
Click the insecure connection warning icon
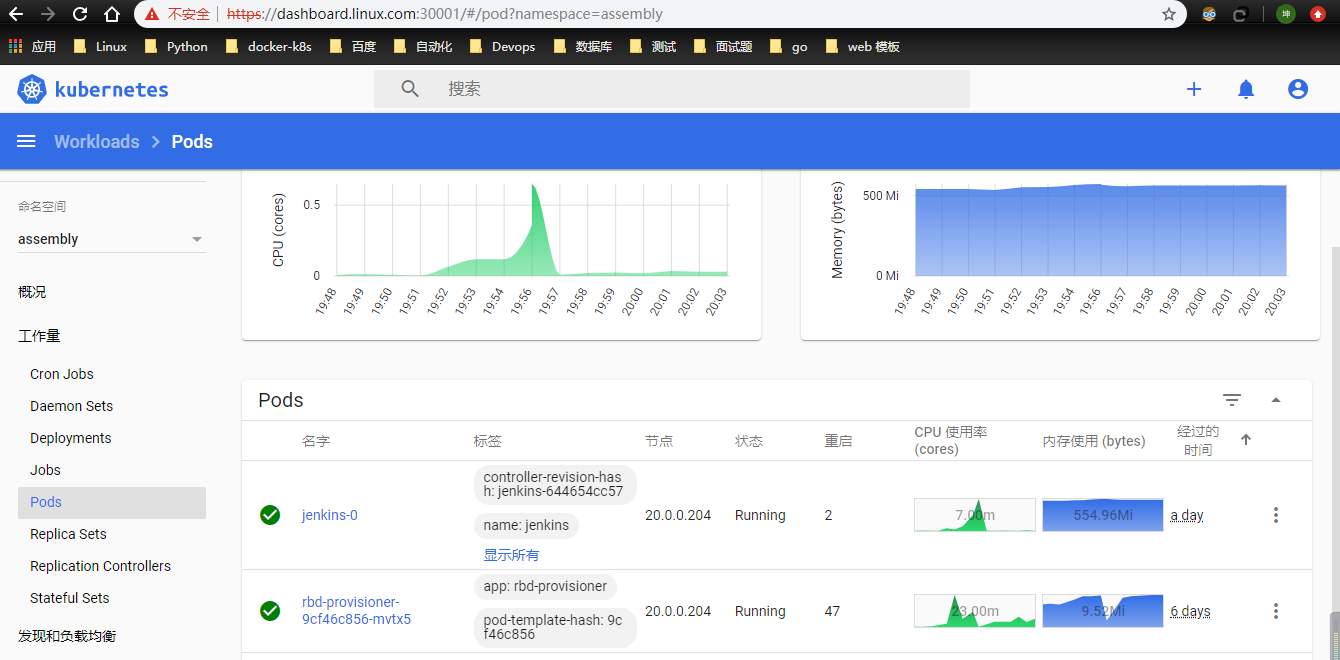(152, 14)
